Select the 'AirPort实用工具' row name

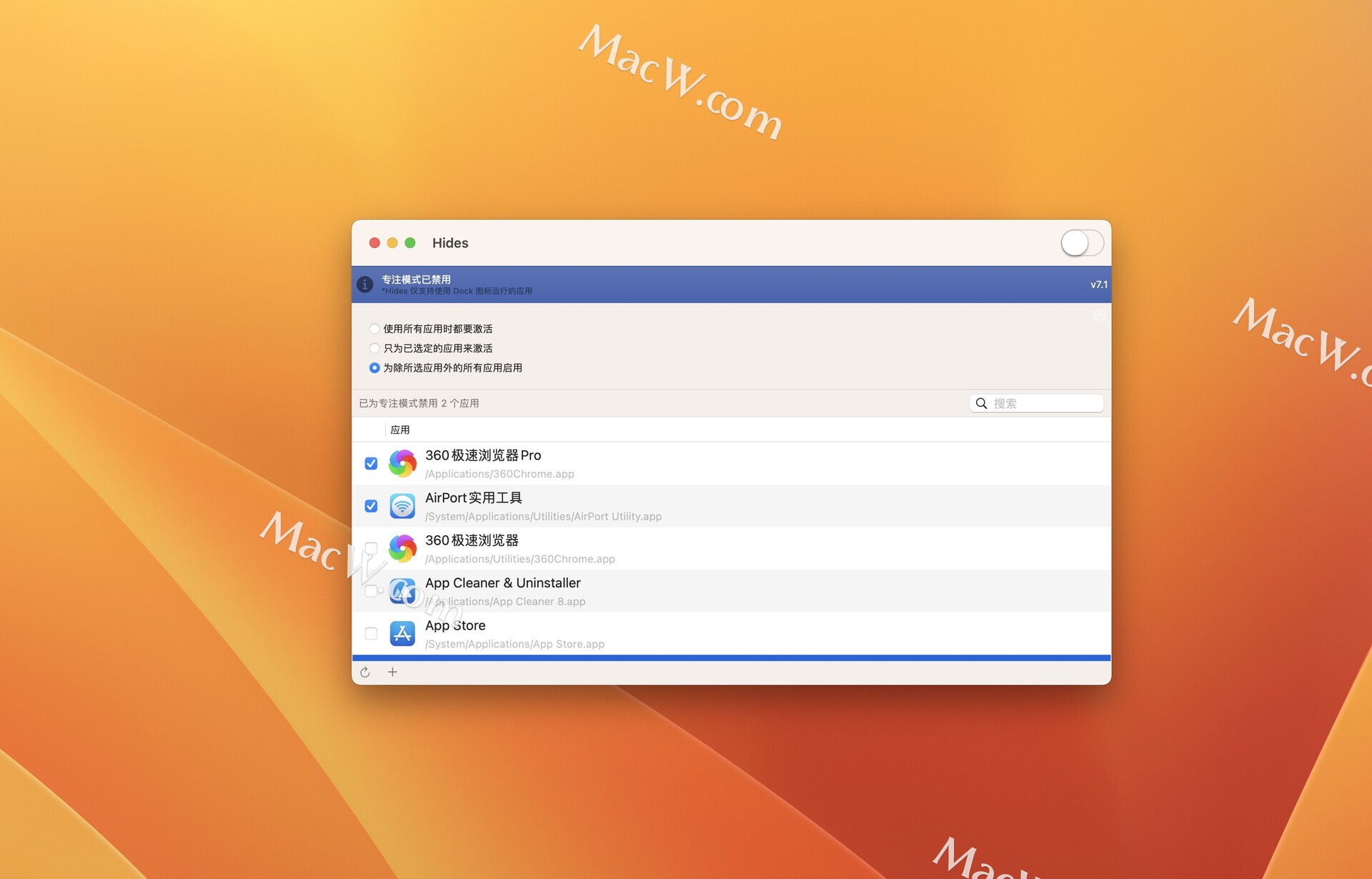point(474,497)
